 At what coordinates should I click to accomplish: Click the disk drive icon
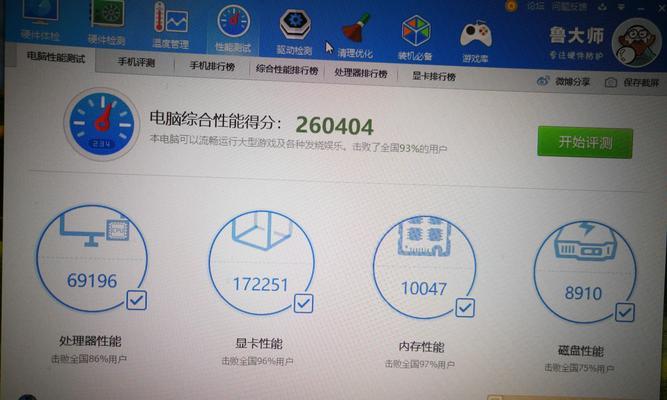point(585,241)
